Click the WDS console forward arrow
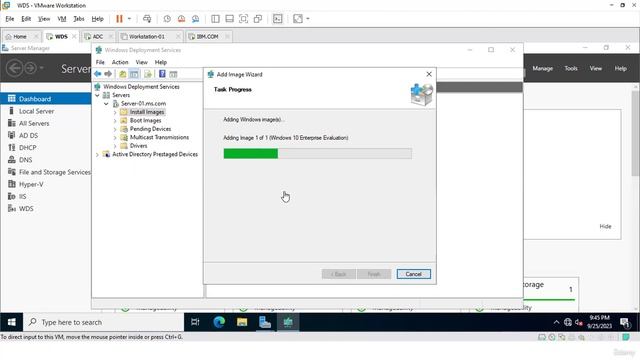This screenshot has height=360, width=640. [108, 74]
